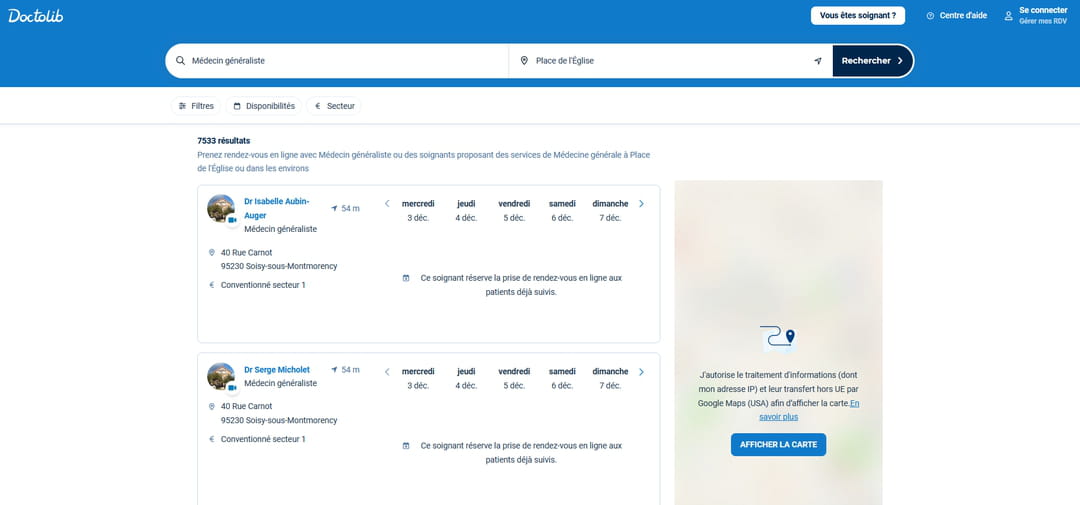Image resolution: width=1080 pixels, height=505 pixels.
Task: Show previous dates for Dr Serge Micholet
Action: [x=387, y=372]
